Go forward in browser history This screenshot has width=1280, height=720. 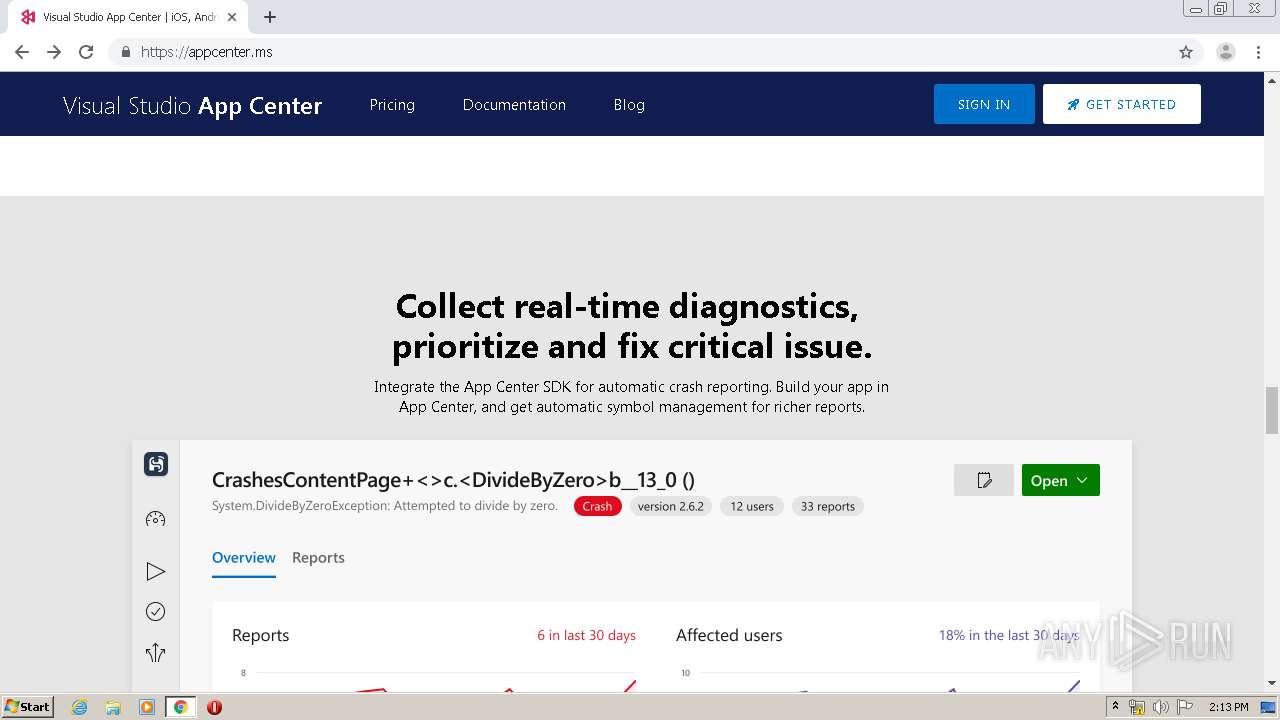(54, 52)
